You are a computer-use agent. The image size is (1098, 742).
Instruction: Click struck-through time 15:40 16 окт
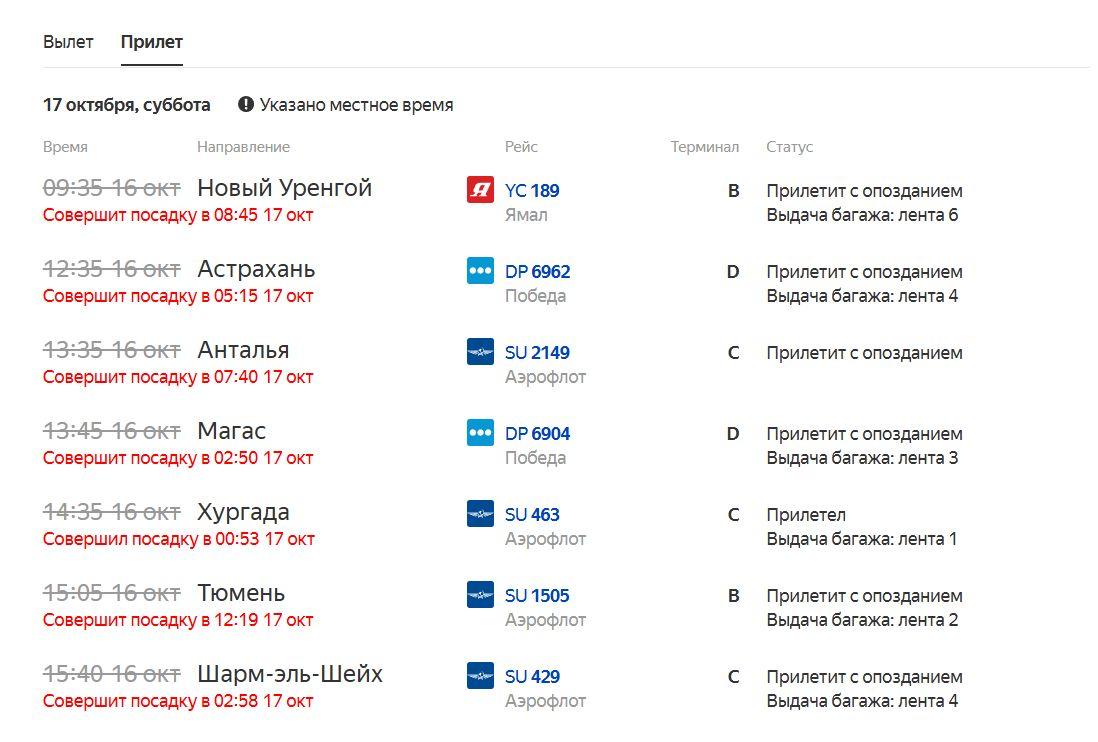[x=111, y=675]
